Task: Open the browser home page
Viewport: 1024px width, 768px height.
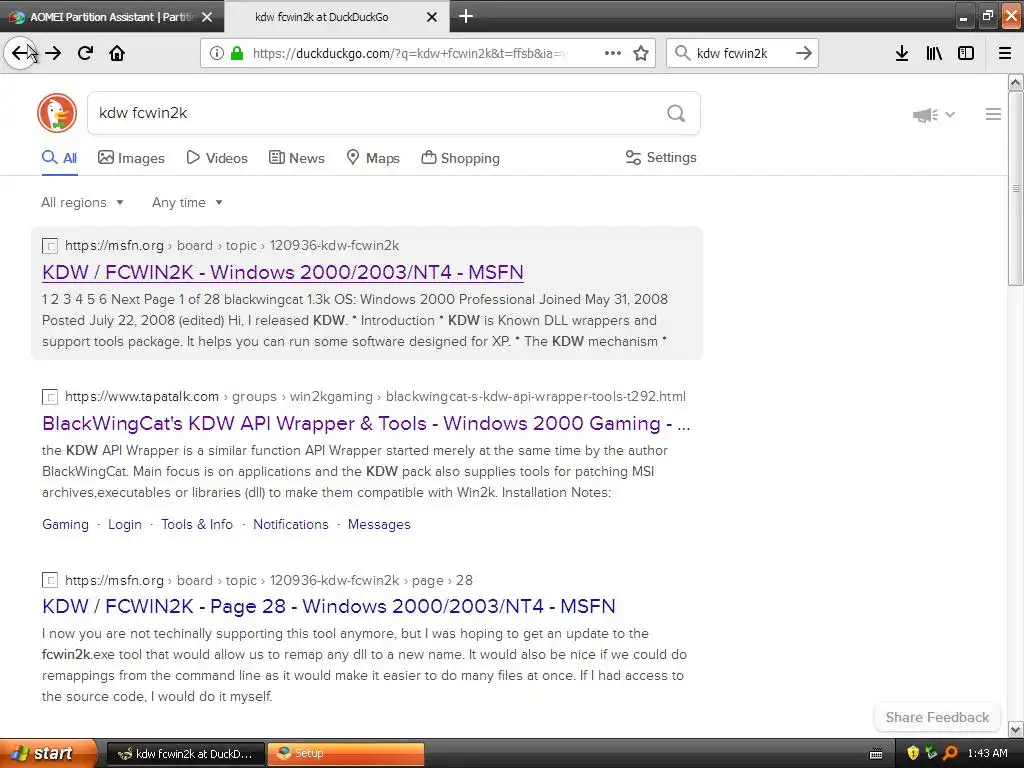Action: pos(117,53)
